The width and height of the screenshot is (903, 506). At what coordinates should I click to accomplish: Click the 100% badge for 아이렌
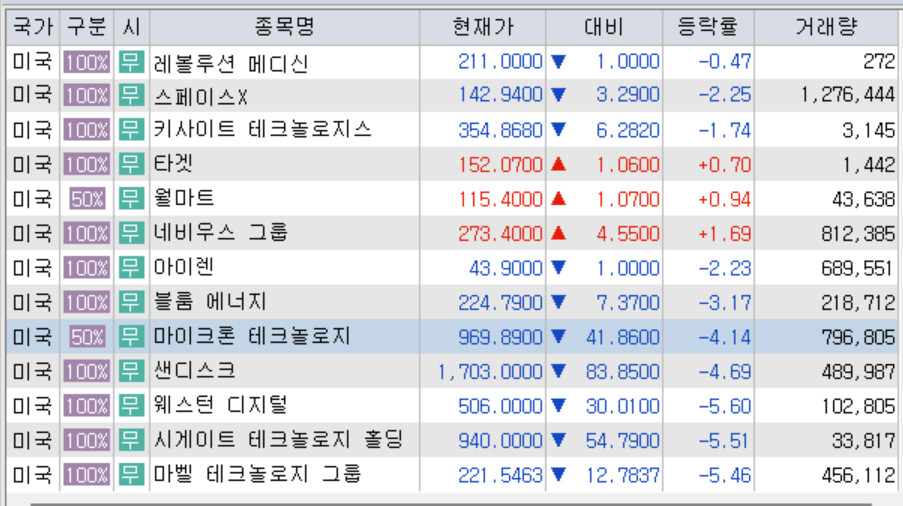tap(86, 268)
